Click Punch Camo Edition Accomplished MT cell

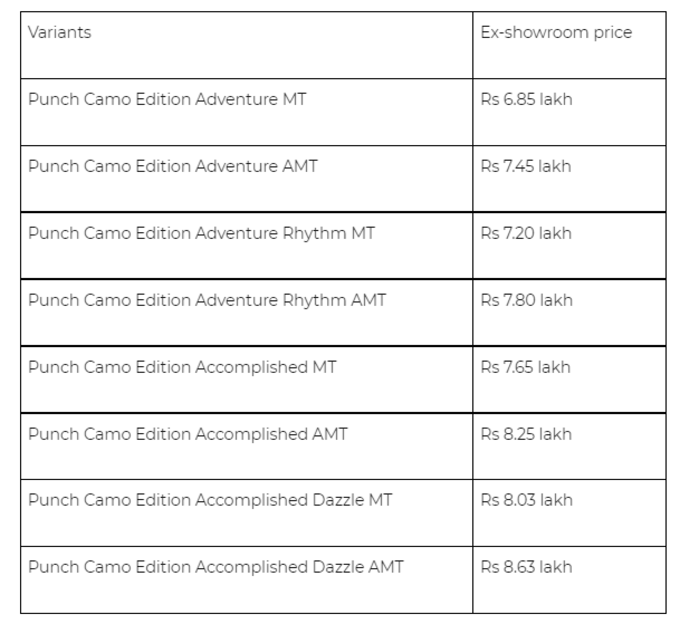[246, 379]
